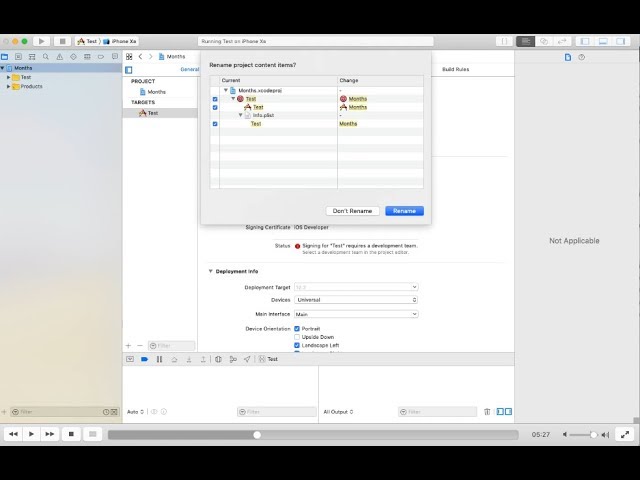Viewport: 640px width, 480px height.
Task: Open the Report navigator icon
Action: tap(115, 57)
